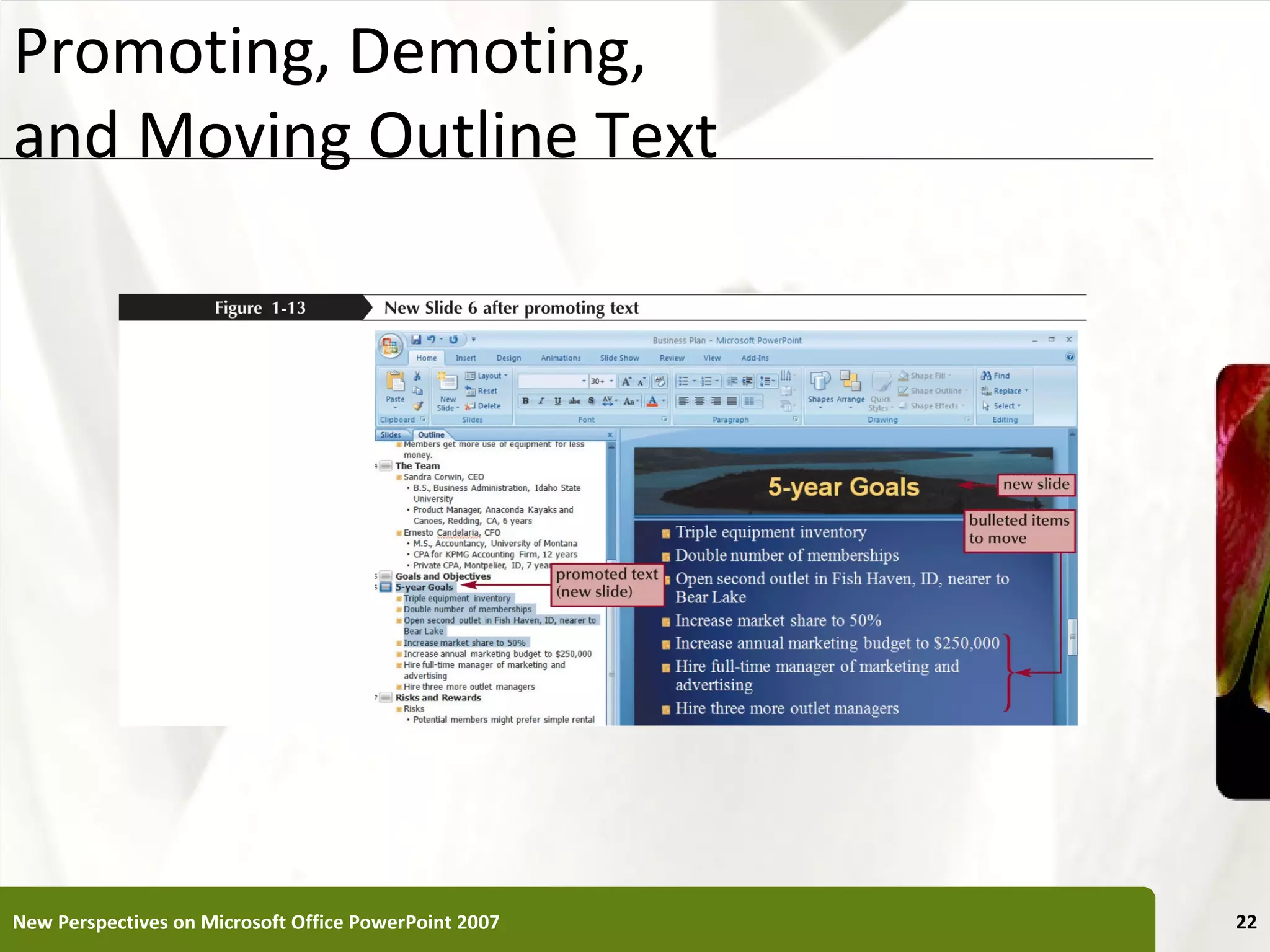Toggle Text Shadow formatting
1270x952 pixels.
pos(591,401)
